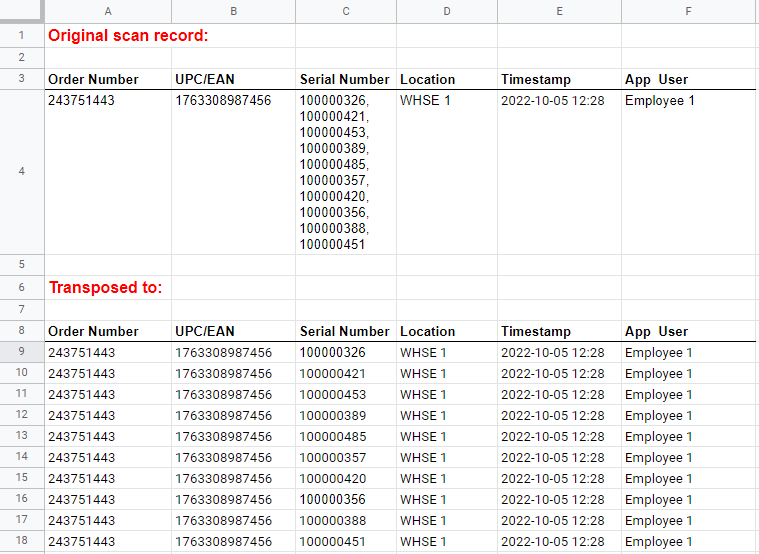Select row 18 header
Viewport: 759px width, 554px height.
pos(22,540)
